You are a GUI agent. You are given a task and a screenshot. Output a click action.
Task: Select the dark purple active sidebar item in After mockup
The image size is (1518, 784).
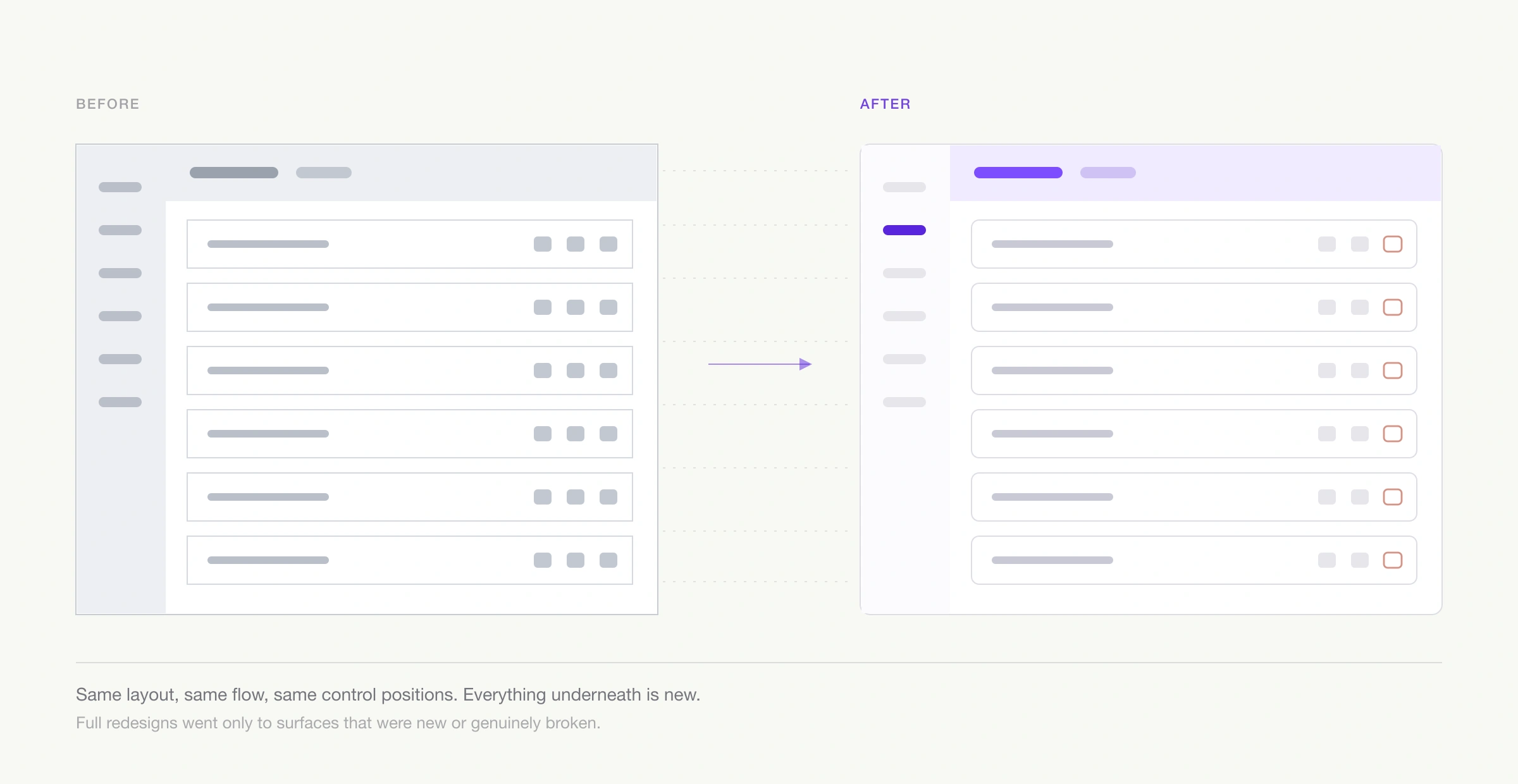[x=904, y=230]
